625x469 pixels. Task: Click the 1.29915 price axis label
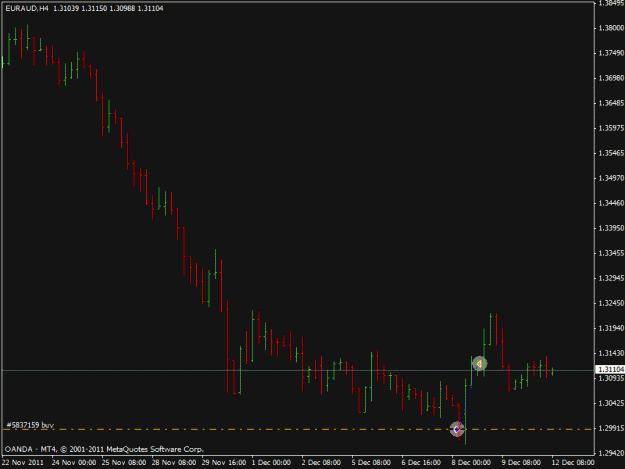[x=611, y=428]
